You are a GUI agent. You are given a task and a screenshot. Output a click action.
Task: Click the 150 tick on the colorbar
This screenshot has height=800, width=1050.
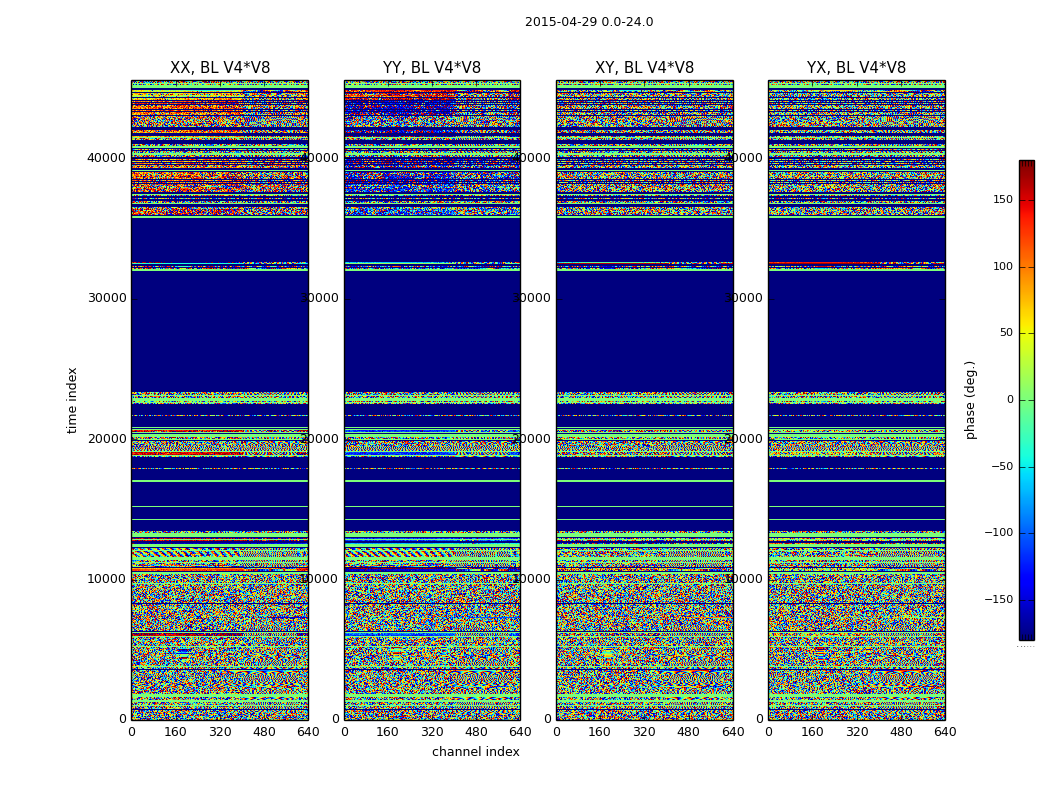(1002, 200)
